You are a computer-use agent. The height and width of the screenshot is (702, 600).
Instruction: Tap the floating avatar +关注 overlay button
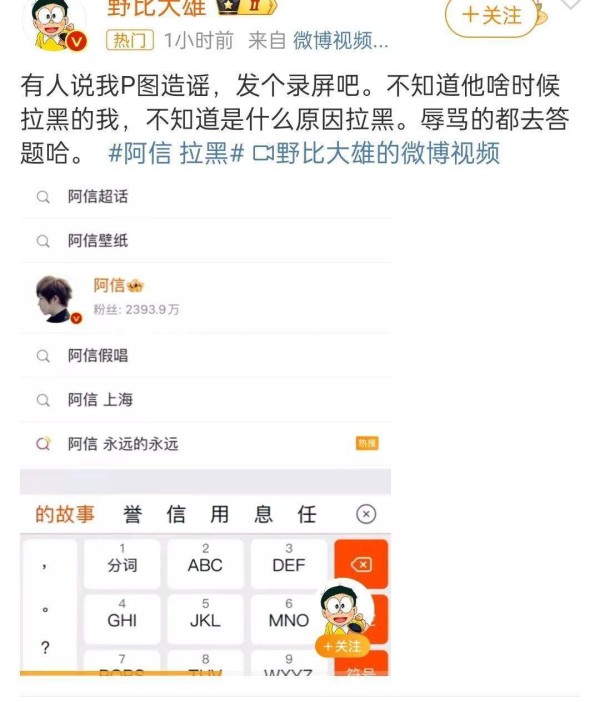pos(342,646)
